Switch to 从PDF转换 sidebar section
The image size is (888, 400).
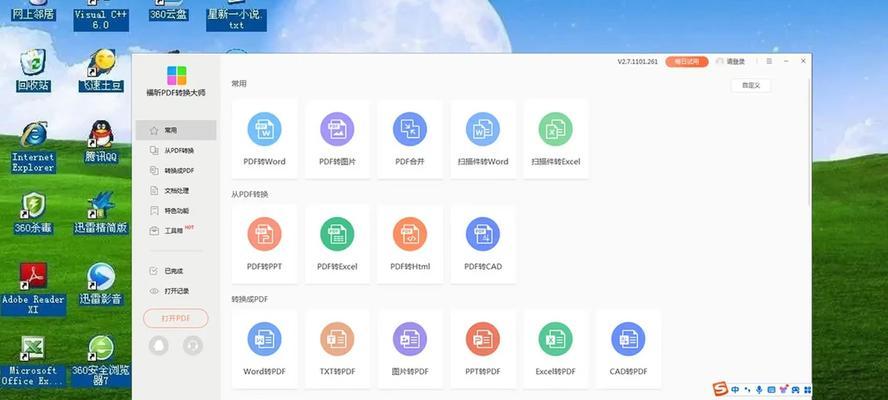pos(176,151)
